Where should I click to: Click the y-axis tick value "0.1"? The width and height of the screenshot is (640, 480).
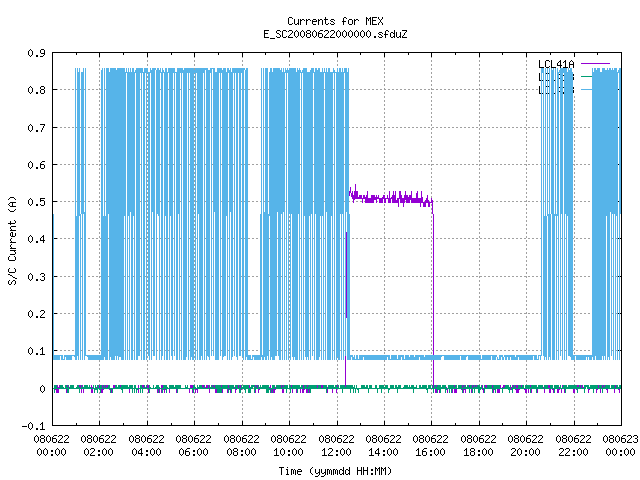pyautogui.click(x=36, y=351)
